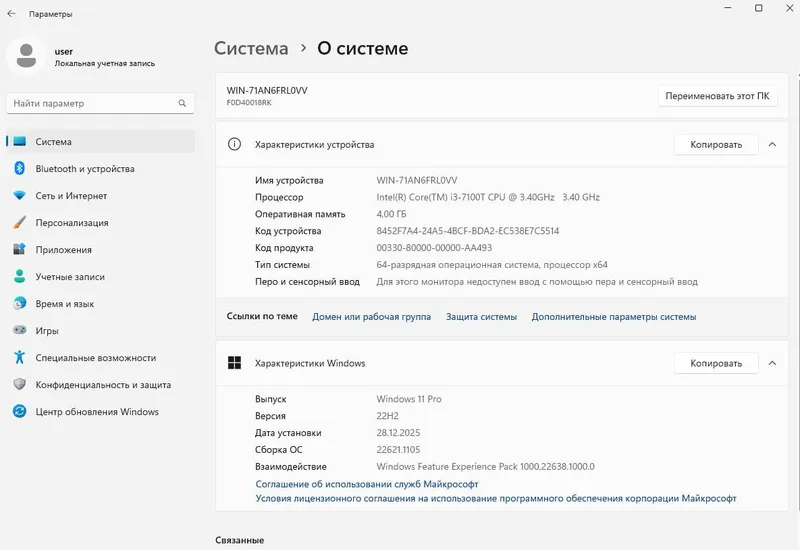Click the Bluetooth icon in sidebar
The height and width of the screenshot is (550, 800).
[x=19, y=168]
